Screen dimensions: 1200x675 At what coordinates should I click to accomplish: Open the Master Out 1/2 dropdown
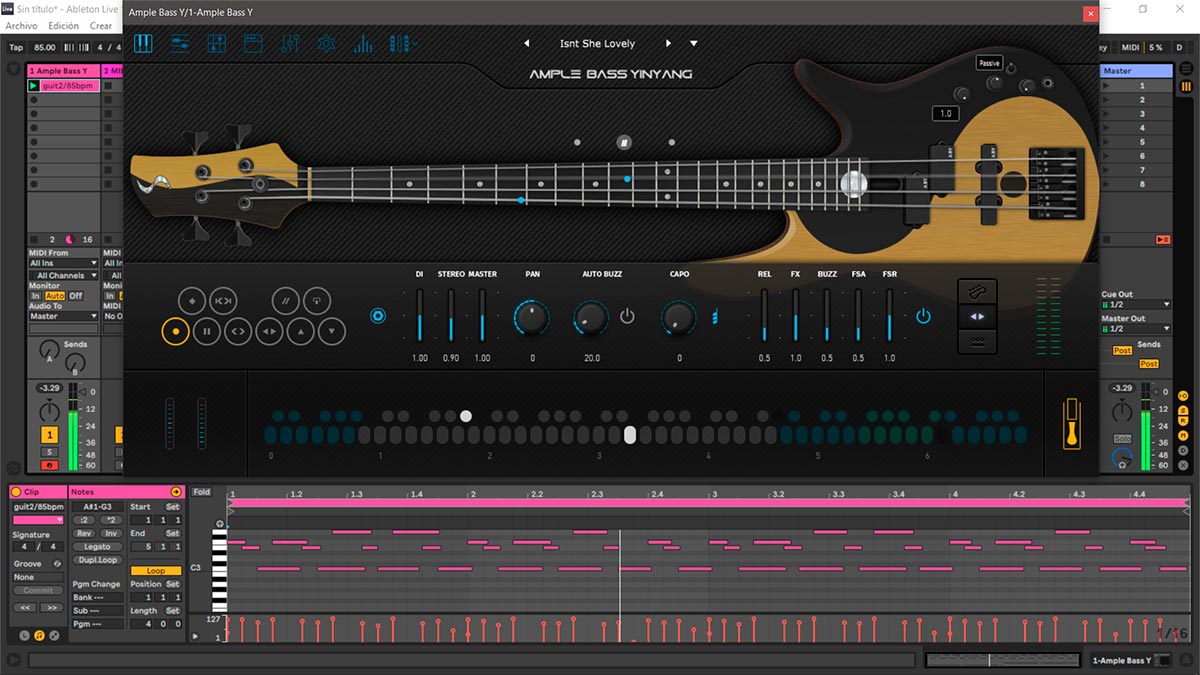(x=1136, y=329)
